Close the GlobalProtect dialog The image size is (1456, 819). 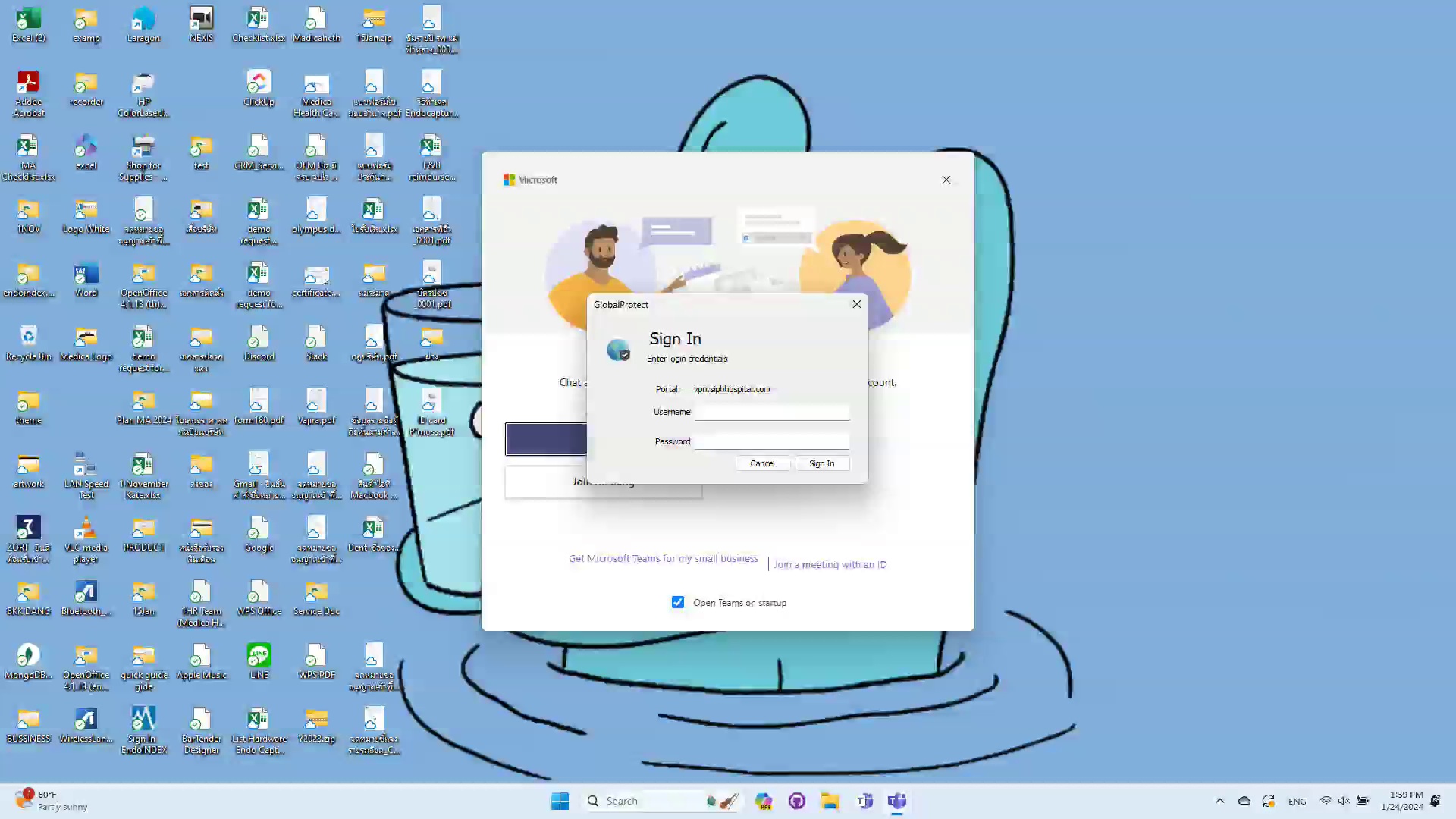click(x=857, y=304)
